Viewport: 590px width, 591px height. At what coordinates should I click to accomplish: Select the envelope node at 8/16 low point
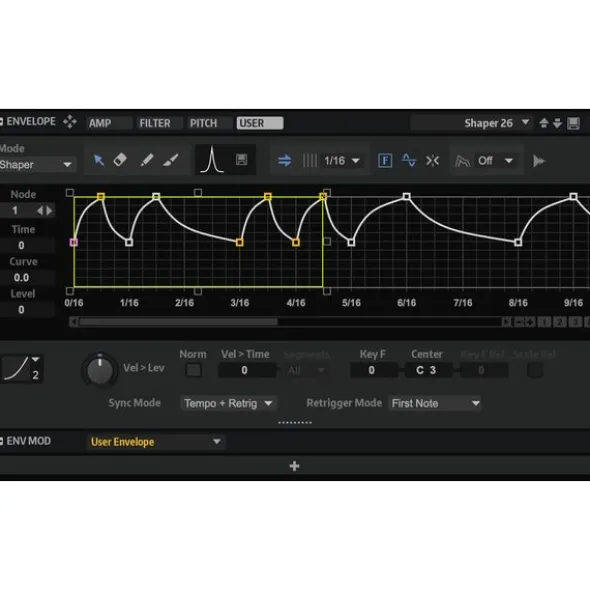(x=518, y=242)
